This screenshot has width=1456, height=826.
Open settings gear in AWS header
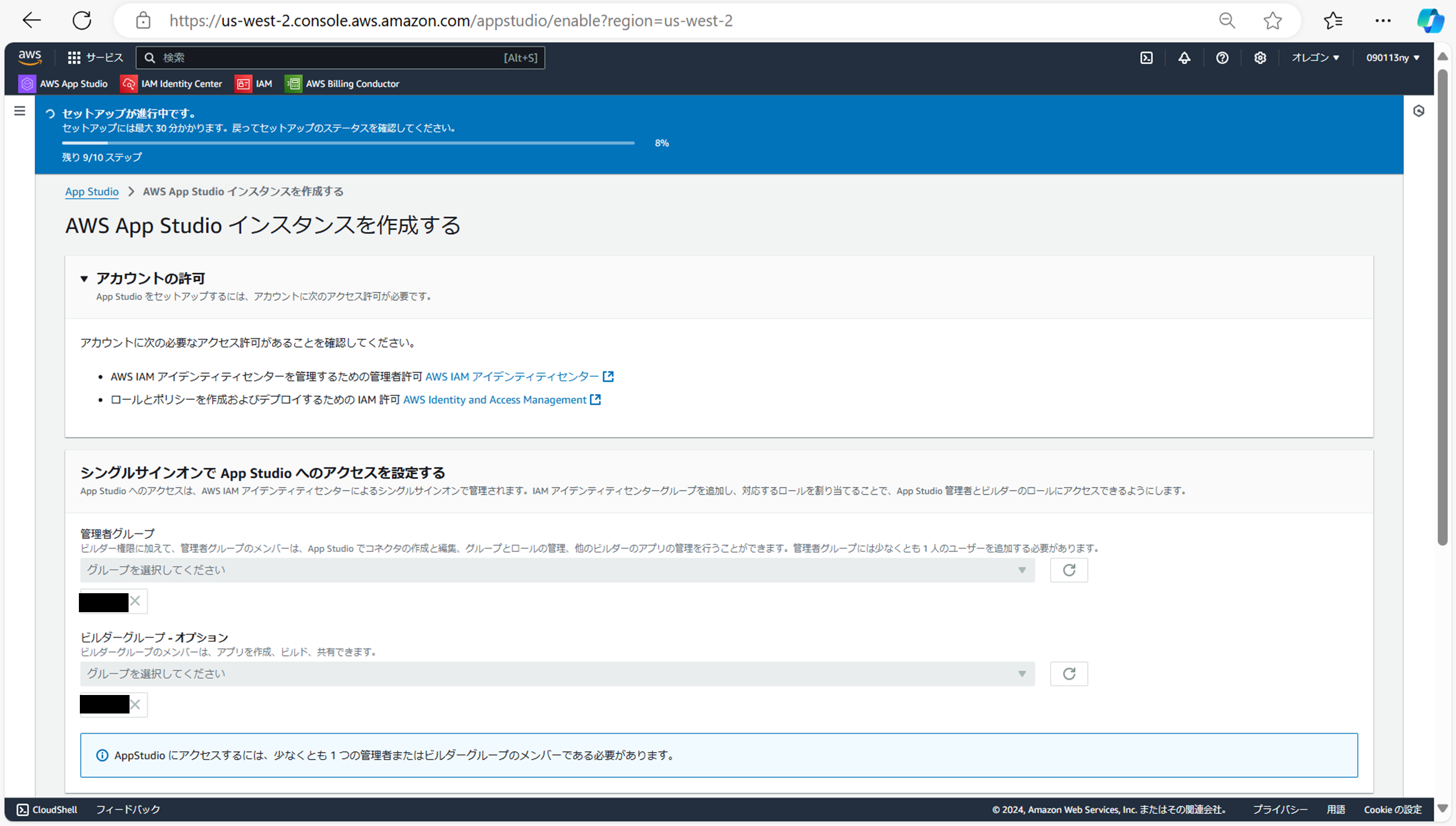point(1260,58)
